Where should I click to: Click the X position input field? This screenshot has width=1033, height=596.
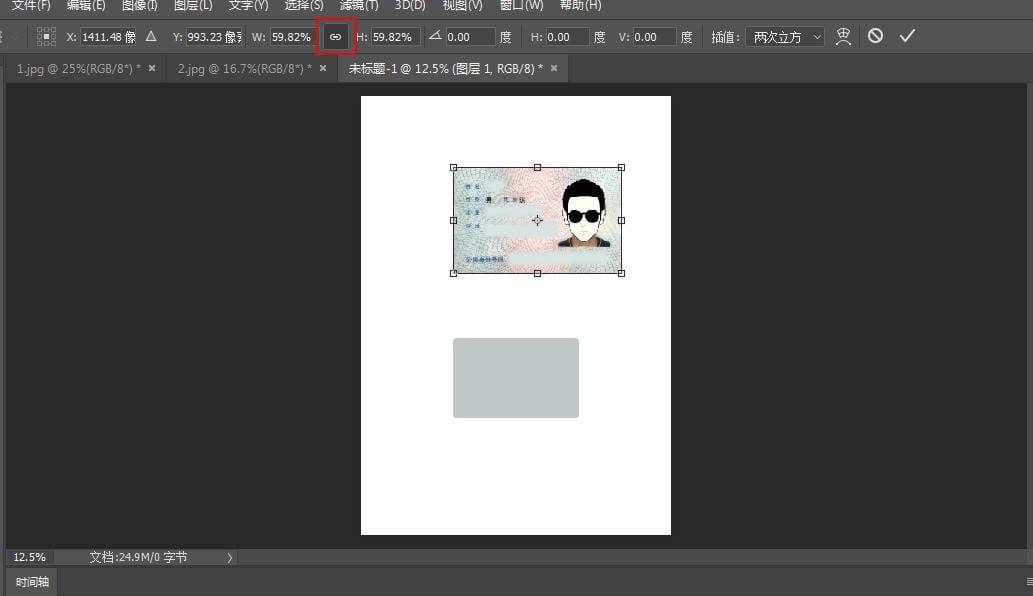point(108,37)
